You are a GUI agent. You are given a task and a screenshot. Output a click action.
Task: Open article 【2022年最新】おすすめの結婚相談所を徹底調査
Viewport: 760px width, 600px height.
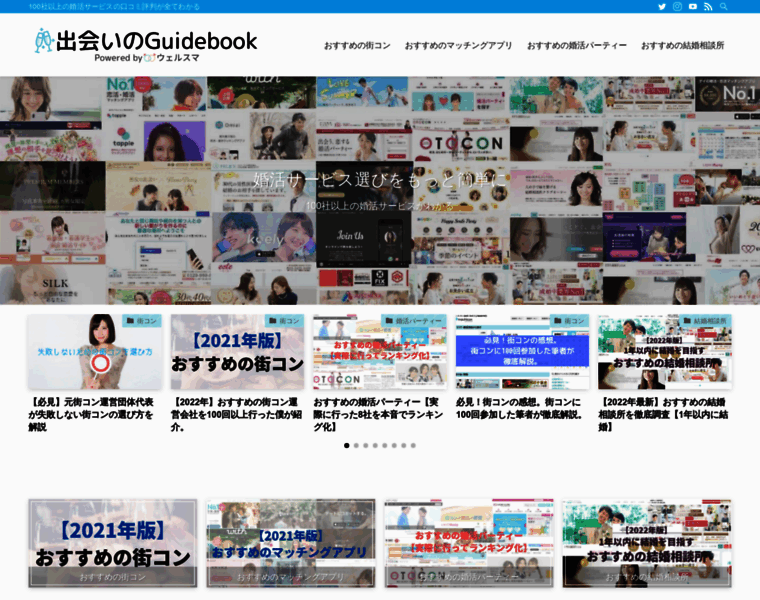pyautogui.click(x=663, y=414)
